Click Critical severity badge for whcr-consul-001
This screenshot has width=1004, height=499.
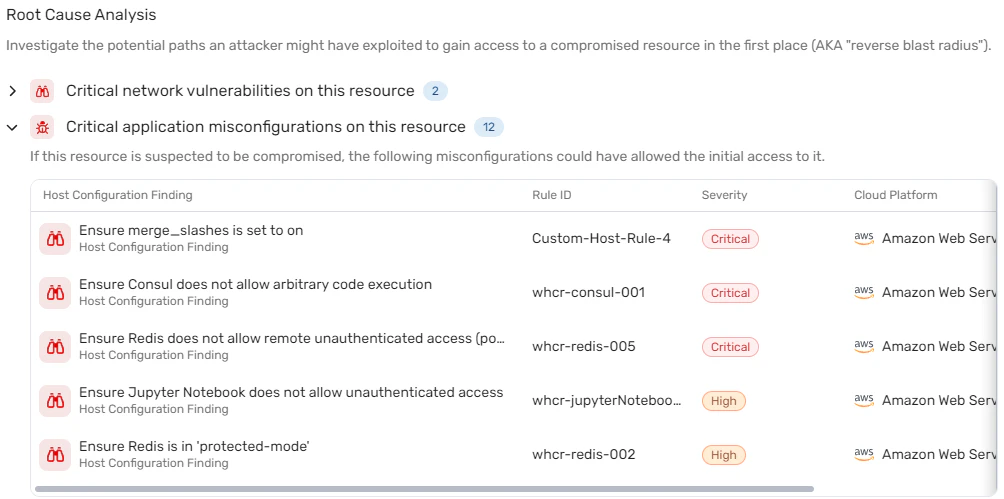click(731, 293)
